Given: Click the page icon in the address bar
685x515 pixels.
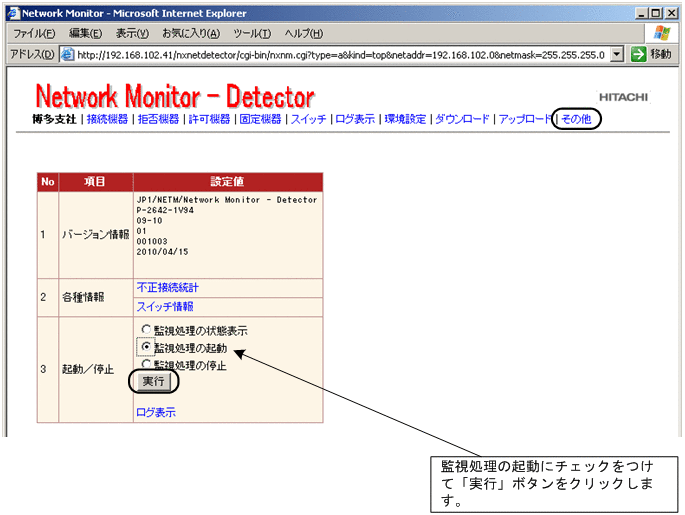Looking at the screenshot, I should pos(67,54).
